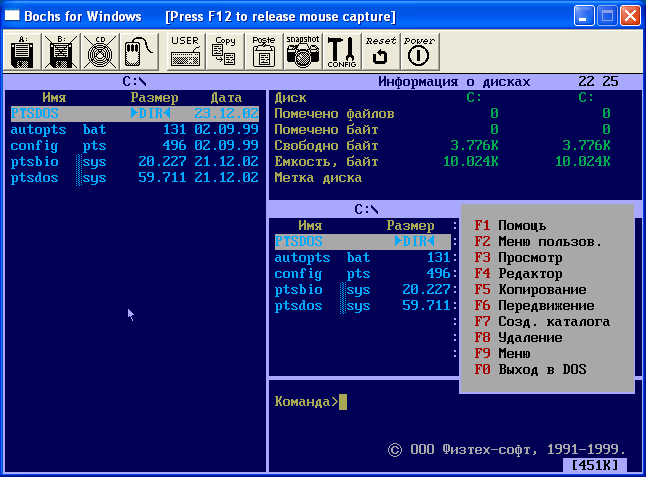This screenshot has height=477, width=646.
Task: Select F0 Выход в DOS entry
Action: point(530,369)
